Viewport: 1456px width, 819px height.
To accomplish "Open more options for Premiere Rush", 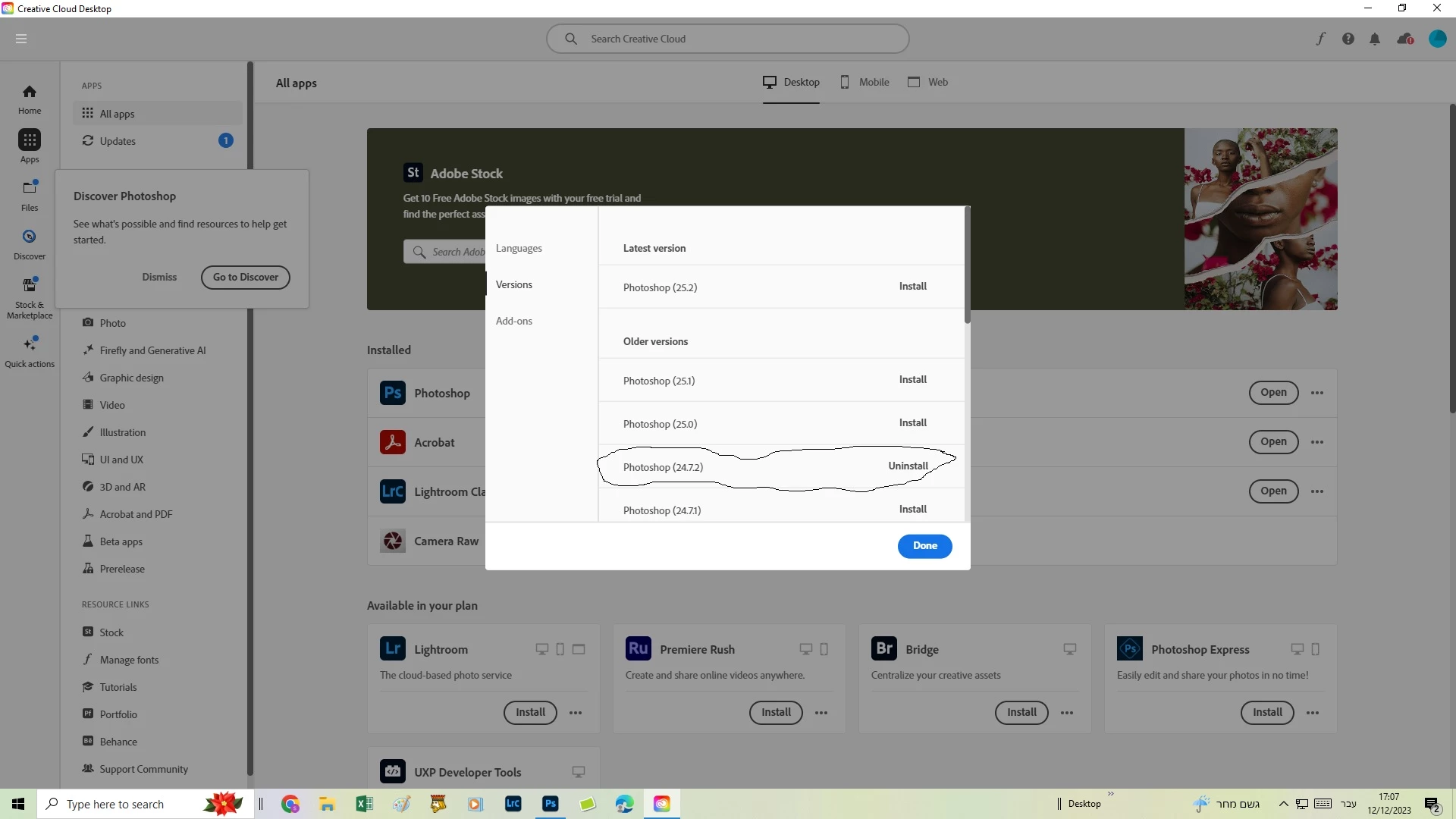I will tap(821, 713).
